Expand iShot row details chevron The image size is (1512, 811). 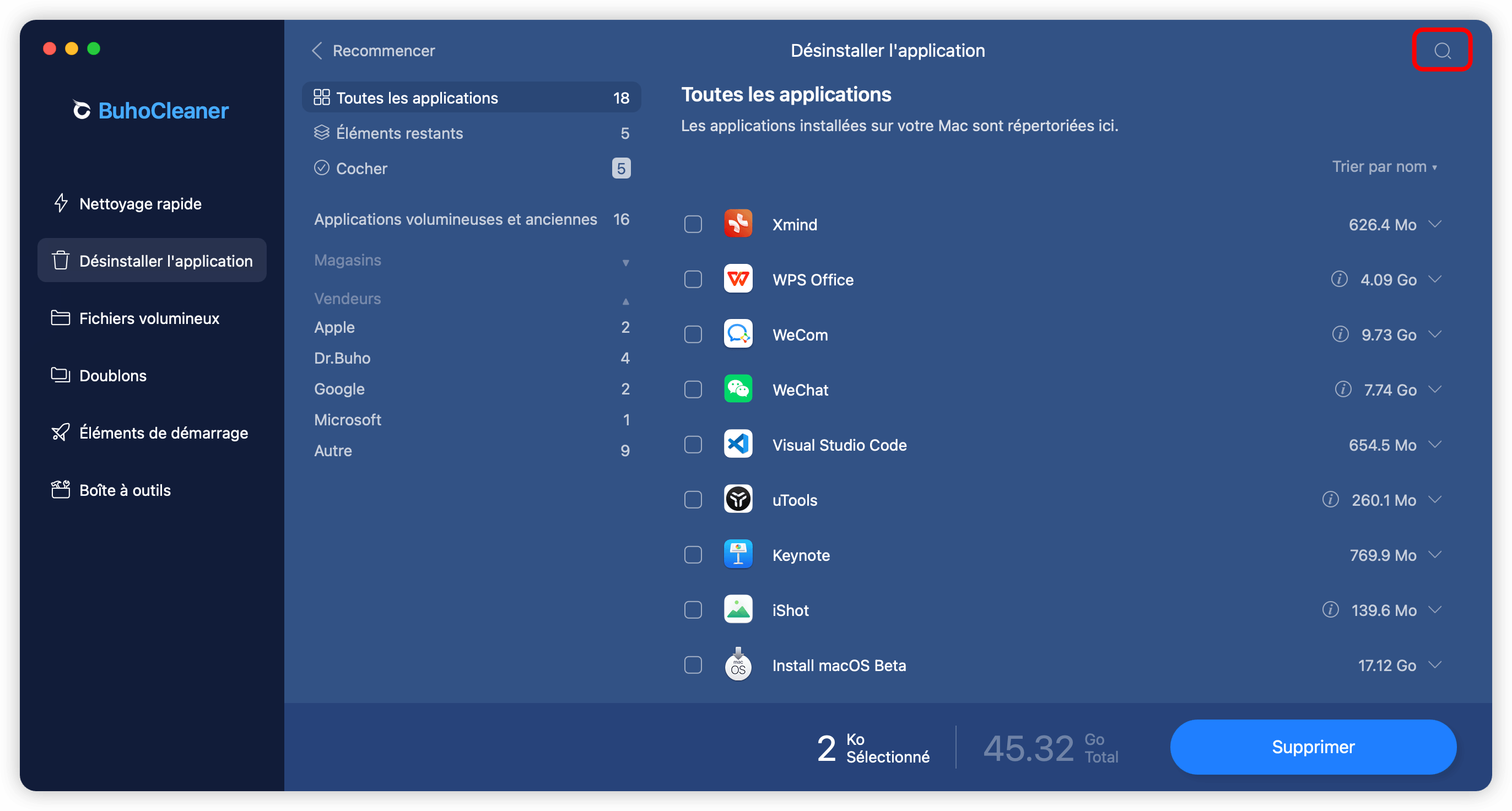[x=1435, y=610]
